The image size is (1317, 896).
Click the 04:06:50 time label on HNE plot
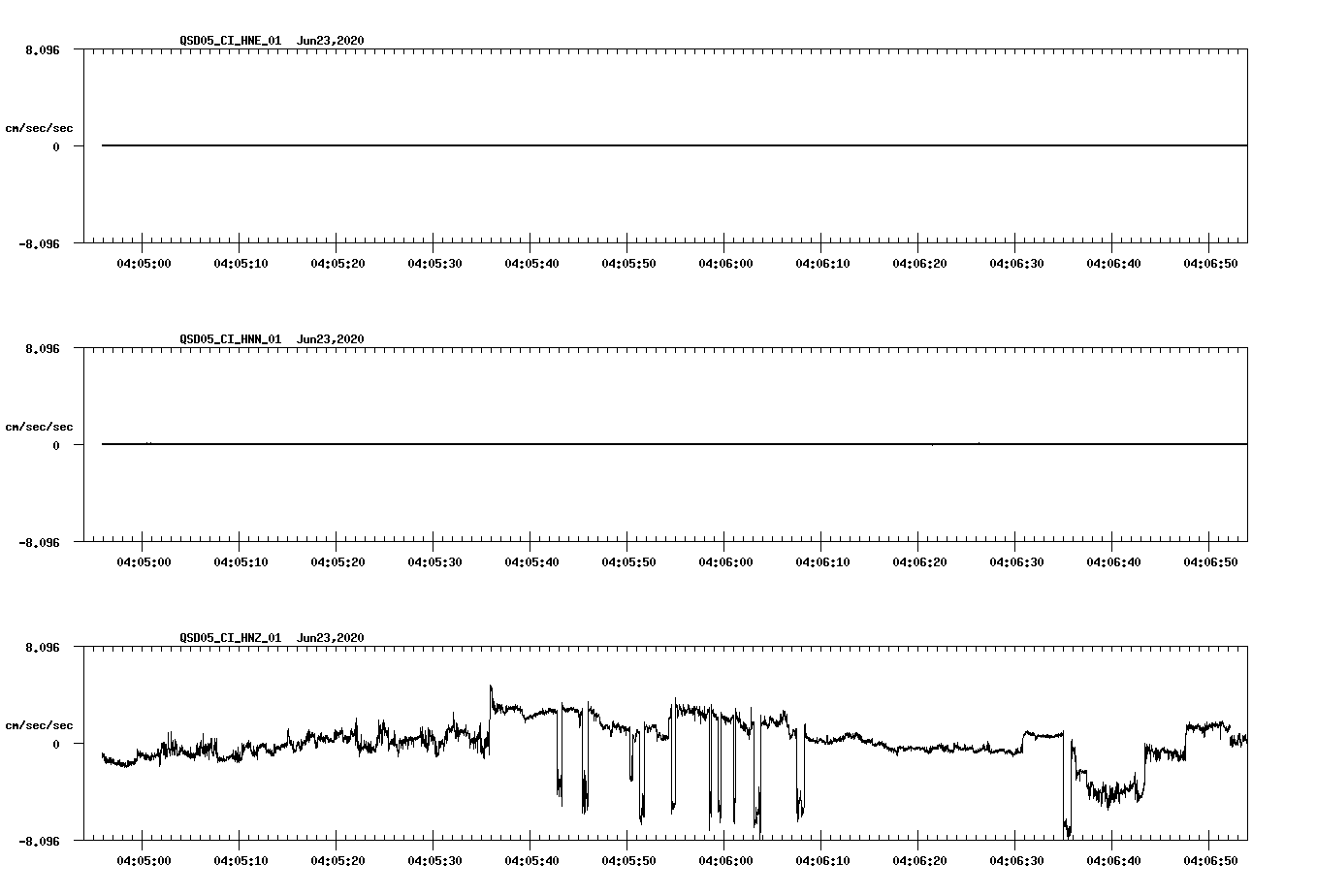pos(1210,264)
